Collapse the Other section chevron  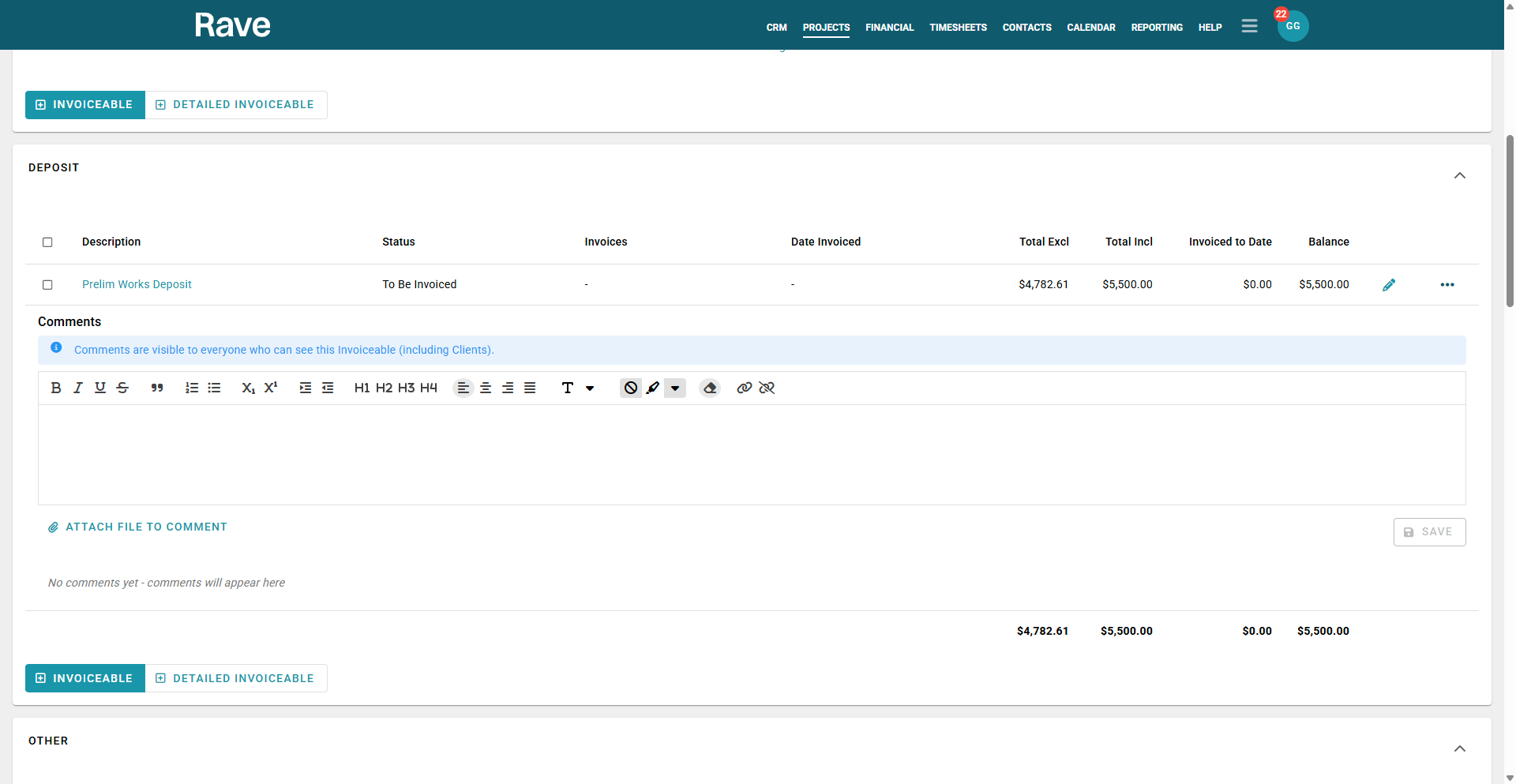pos(1460,748)
